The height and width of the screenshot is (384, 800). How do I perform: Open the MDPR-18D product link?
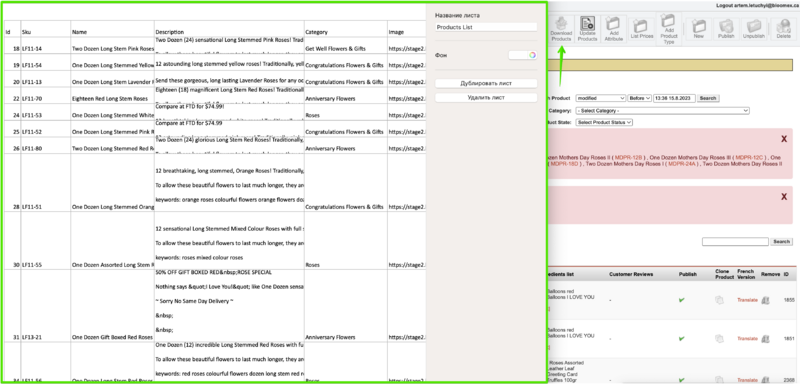point(564,164)
